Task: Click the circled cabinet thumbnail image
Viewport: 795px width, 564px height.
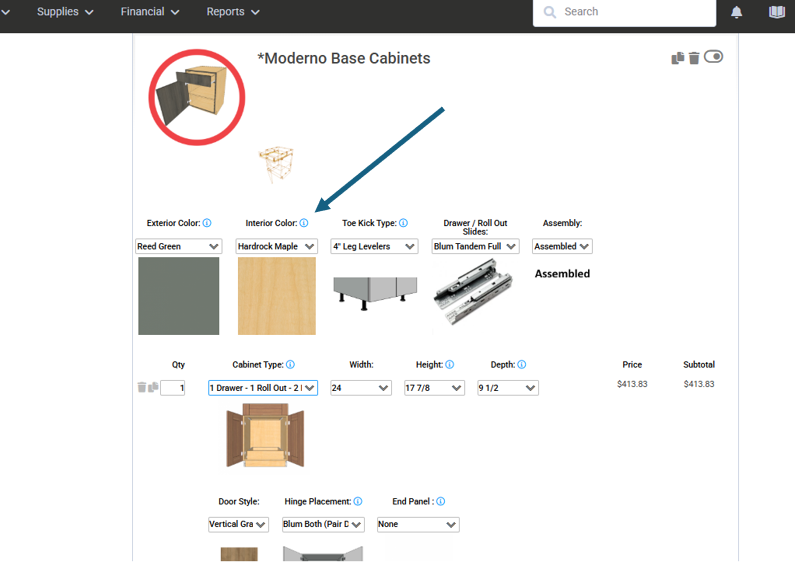Action: 198,96
